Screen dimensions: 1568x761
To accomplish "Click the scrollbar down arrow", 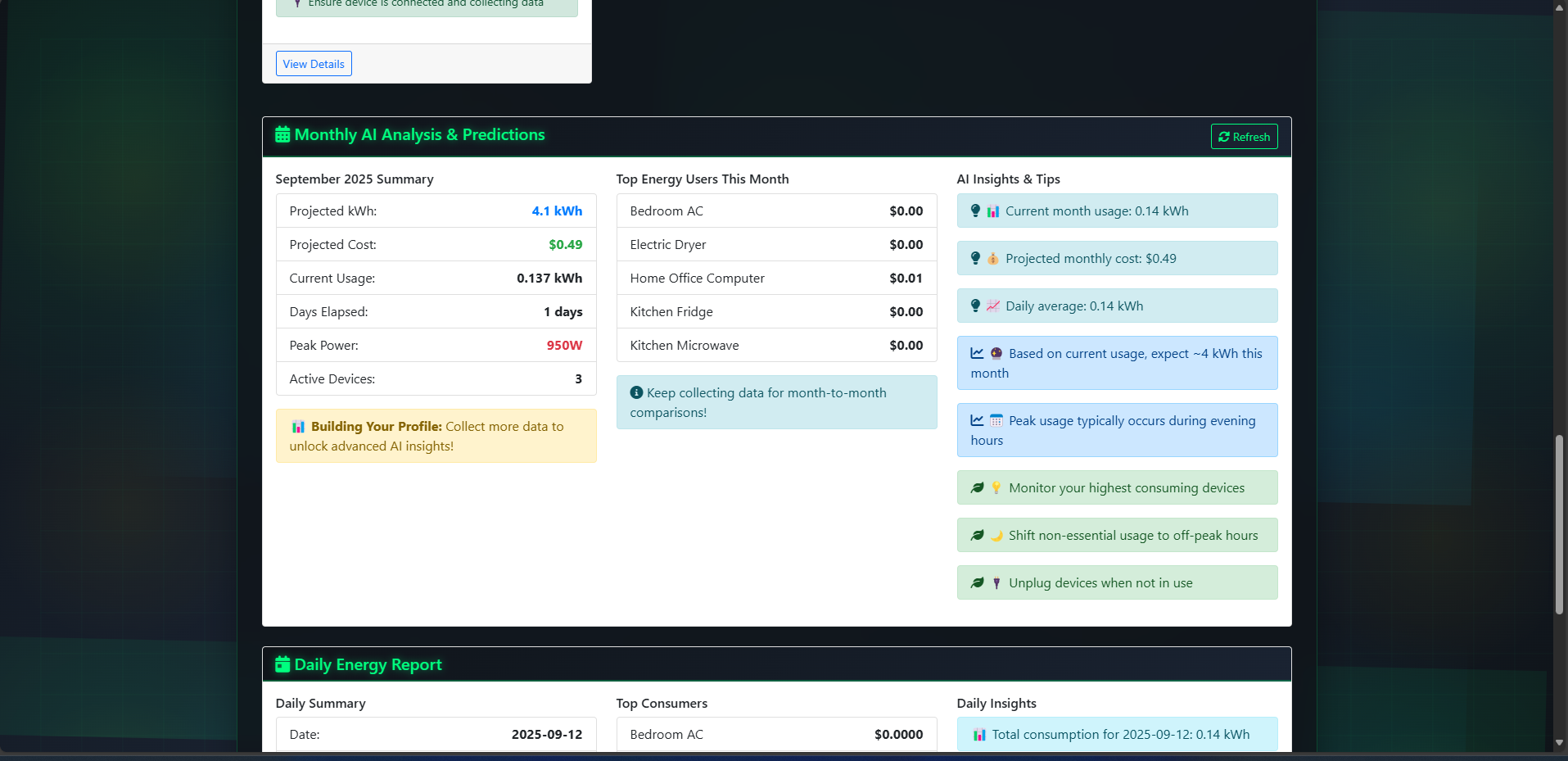I will (1559, 742).
